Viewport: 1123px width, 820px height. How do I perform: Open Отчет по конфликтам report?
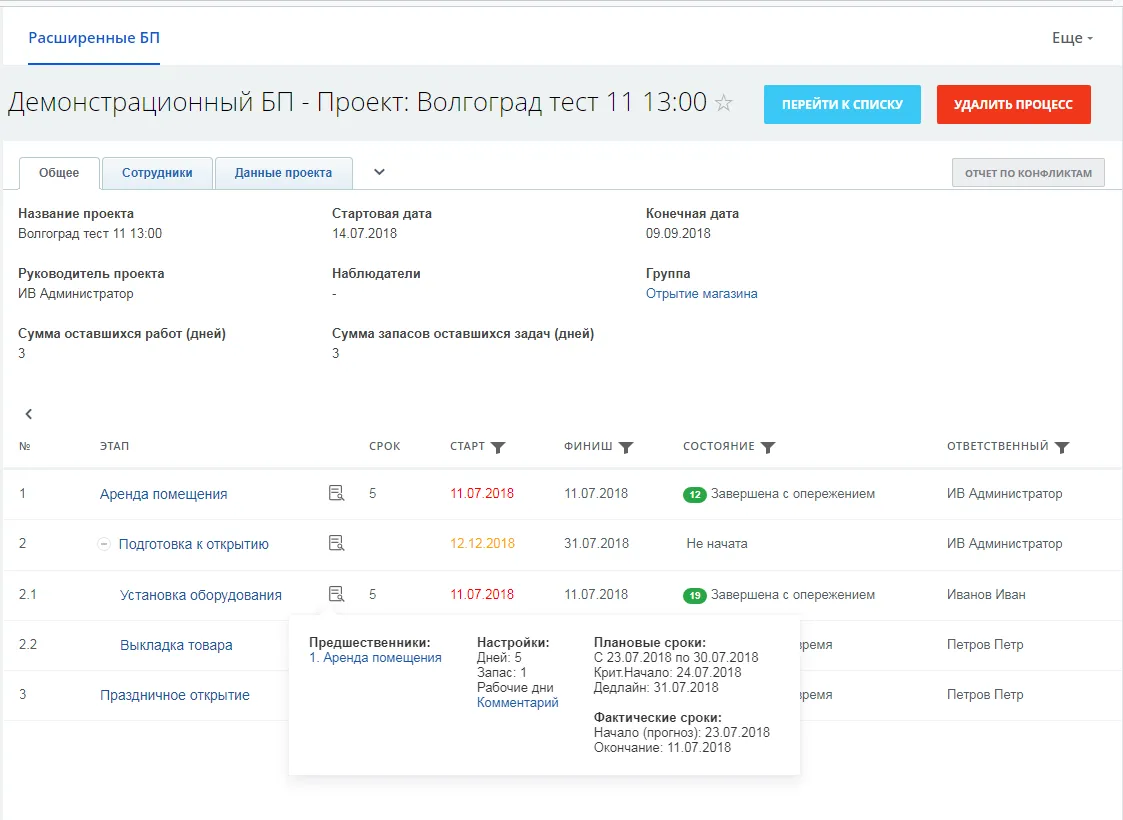pyautogui.click(x=1028, y=173)
